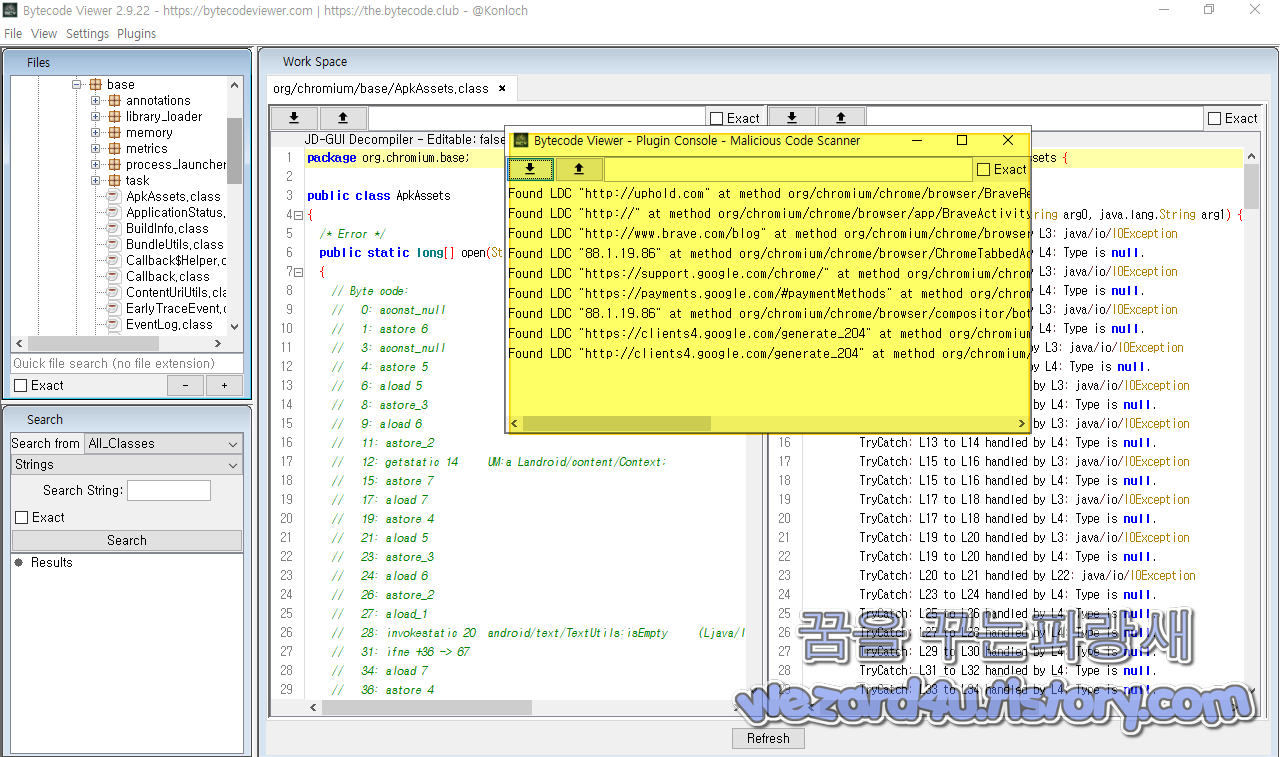Expand the memory package node
This screenshot has width=1280, height=757.
point(96,133)
